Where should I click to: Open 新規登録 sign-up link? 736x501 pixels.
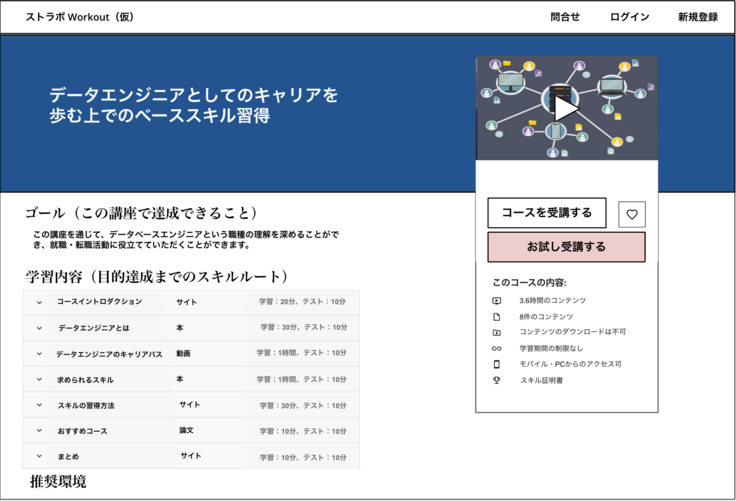[697, 17]
